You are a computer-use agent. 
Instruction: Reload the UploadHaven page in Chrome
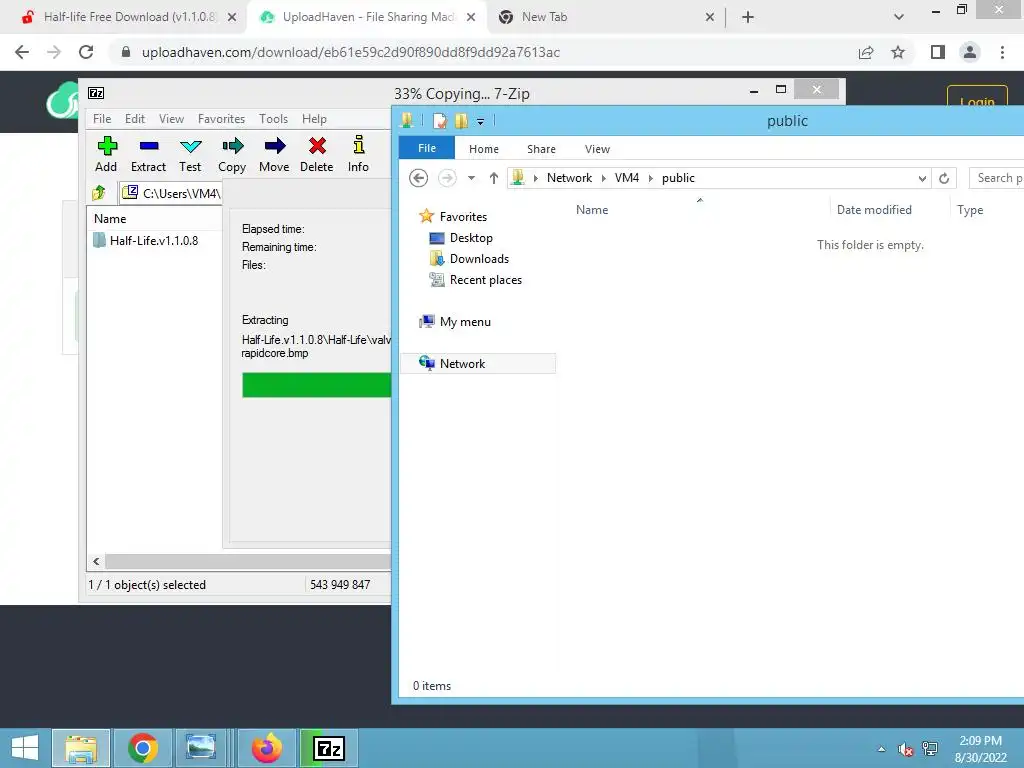coord(86,52)
